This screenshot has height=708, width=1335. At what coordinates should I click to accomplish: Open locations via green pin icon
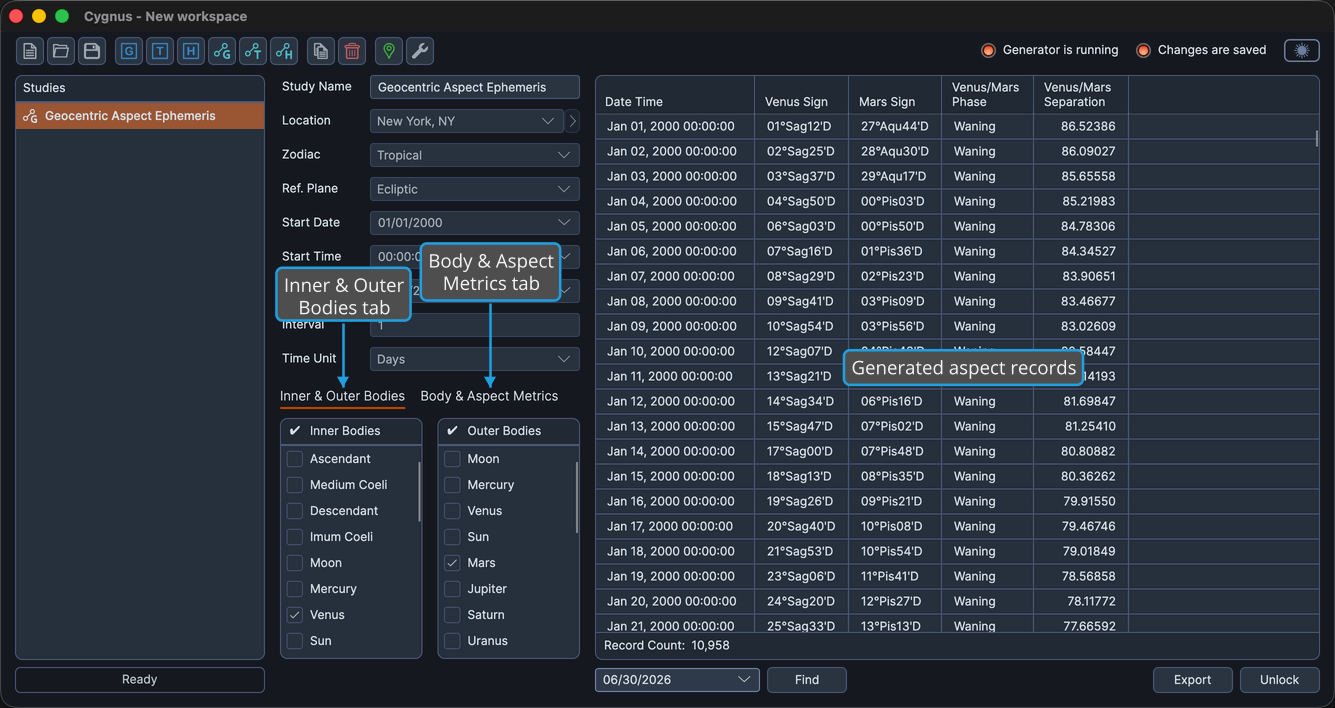tap(389, 51)
